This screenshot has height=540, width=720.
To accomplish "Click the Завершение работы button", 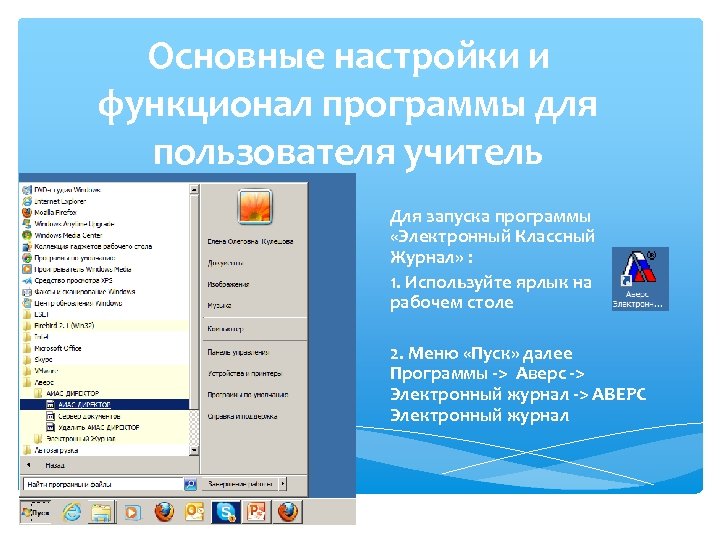I will [240, 484].
